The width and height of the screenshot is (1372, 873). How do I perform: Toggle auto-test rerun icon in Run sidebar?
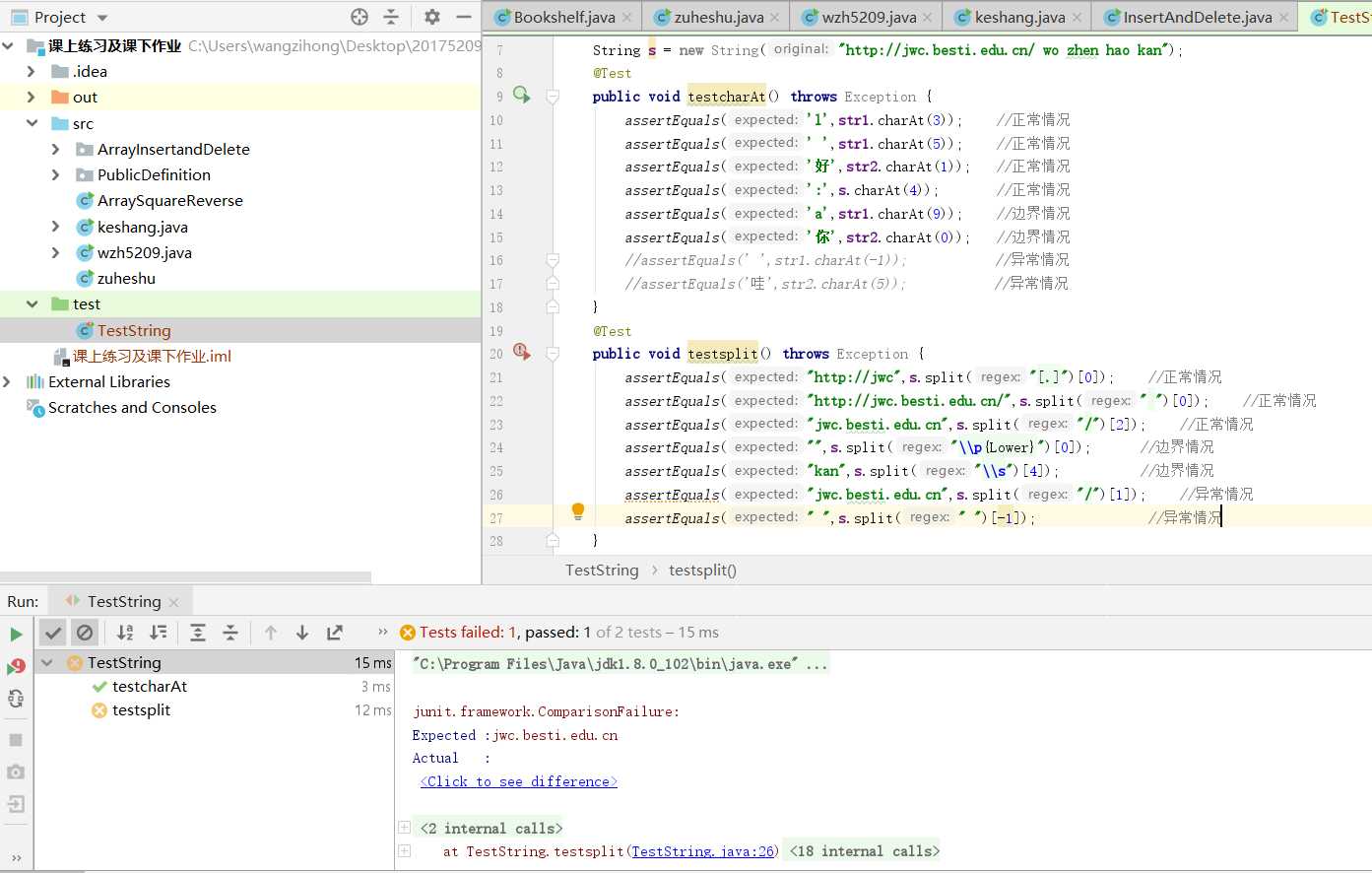point(16,699)
